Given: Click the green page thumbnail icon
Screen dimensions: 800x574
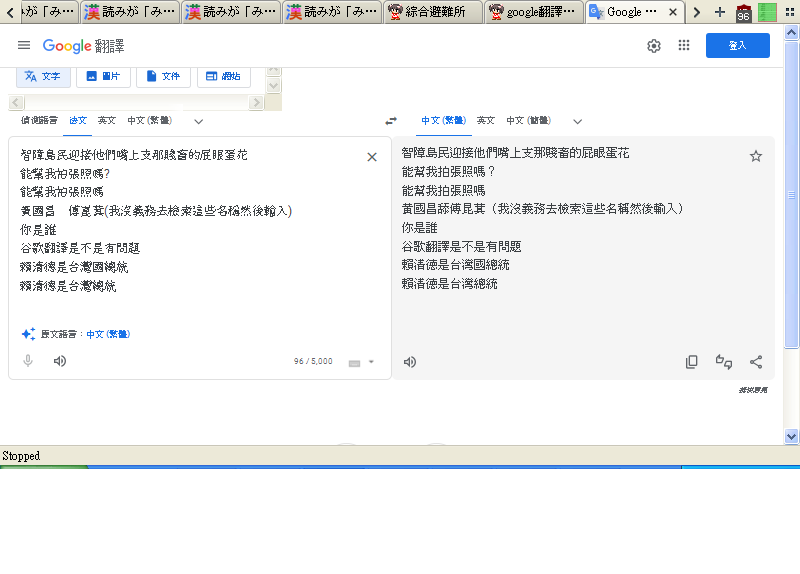Looking at the screenshot, I should tap(767, 12).
